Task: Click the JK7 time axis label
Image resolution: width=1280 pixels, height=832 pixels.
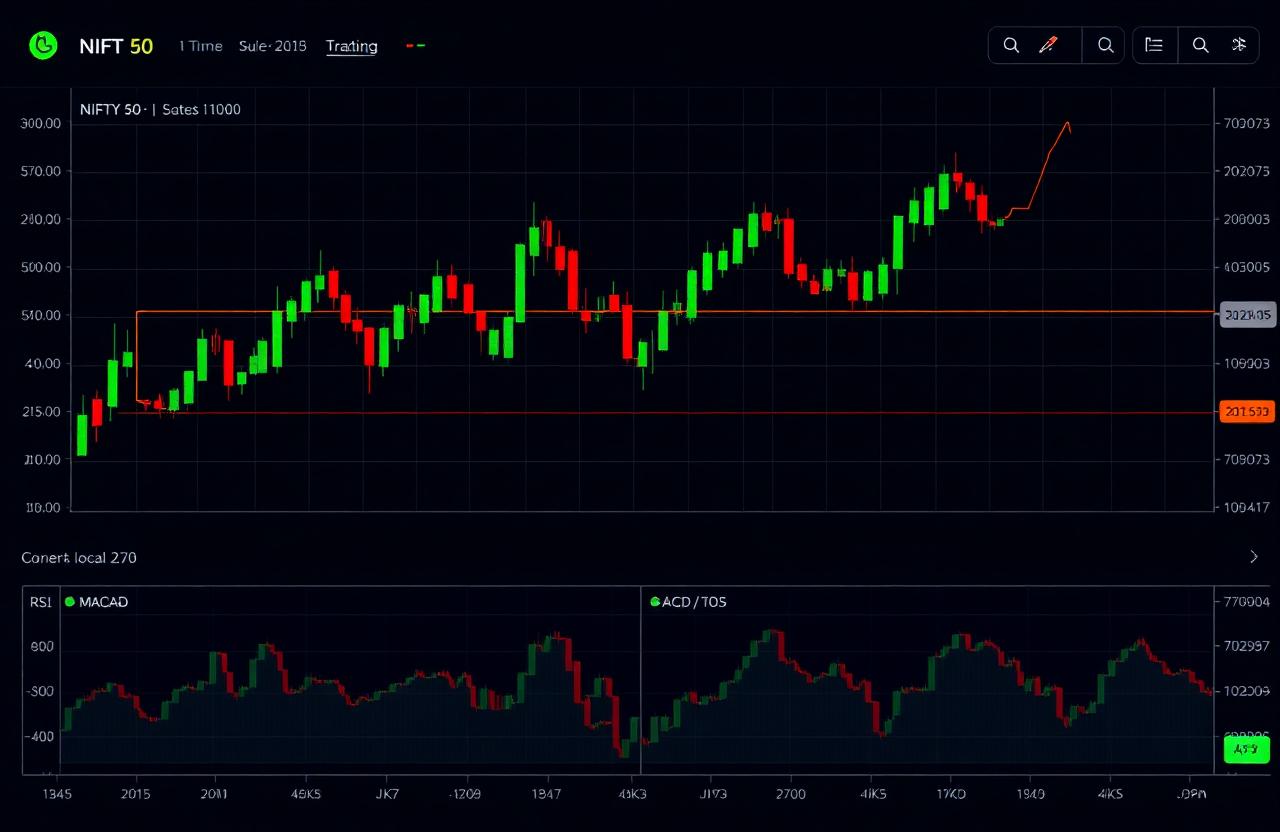Action: (386, 794)
